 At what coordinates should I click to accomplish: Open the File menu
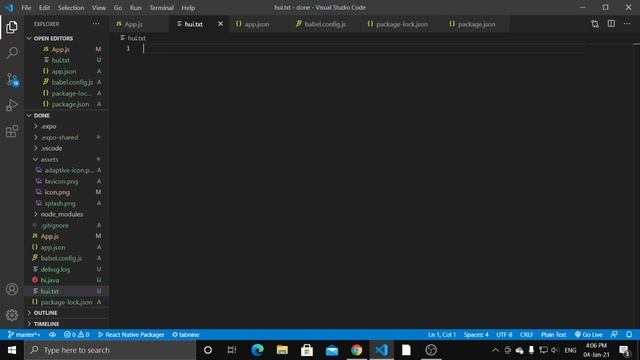(x=26, y=8)
